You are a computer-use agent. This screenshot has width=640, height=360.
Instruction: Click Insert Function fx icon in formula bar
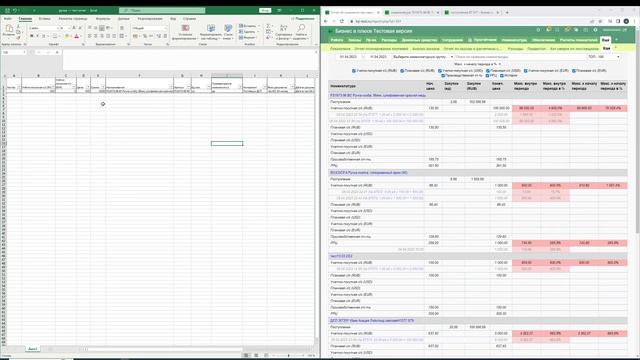57,52
